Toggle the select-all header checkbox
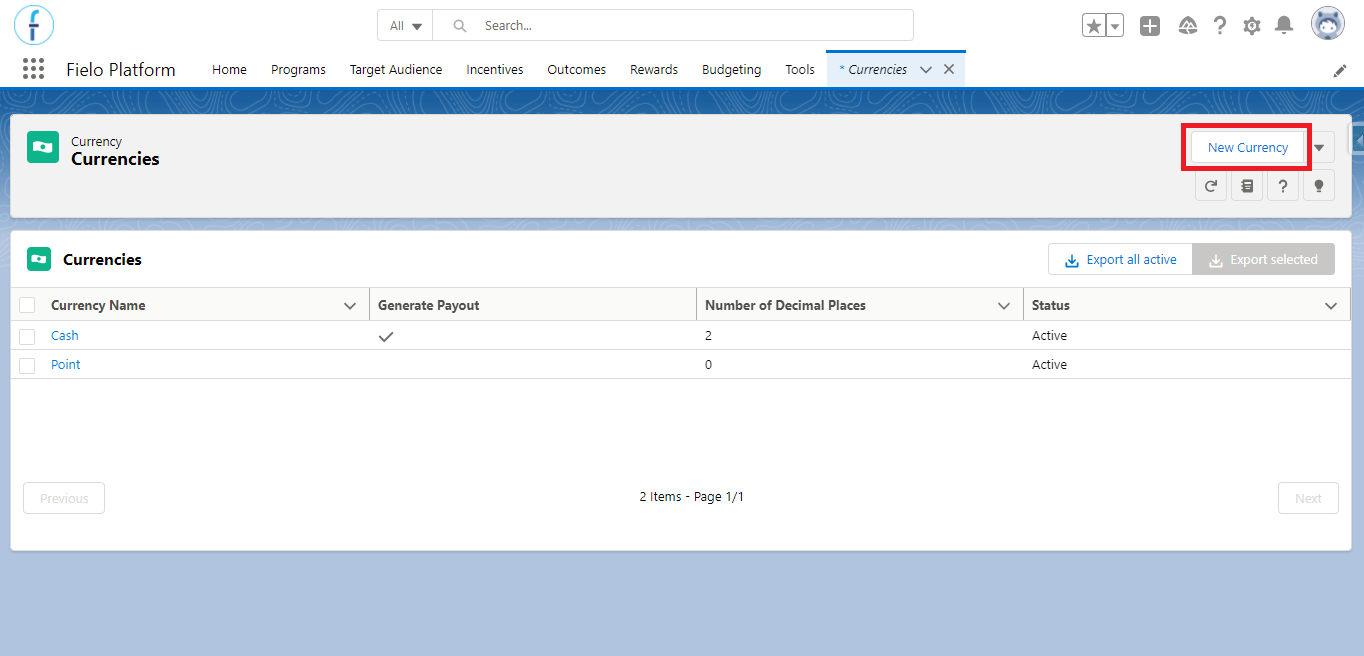1364x656 pixels. click(x=27, y=305)
